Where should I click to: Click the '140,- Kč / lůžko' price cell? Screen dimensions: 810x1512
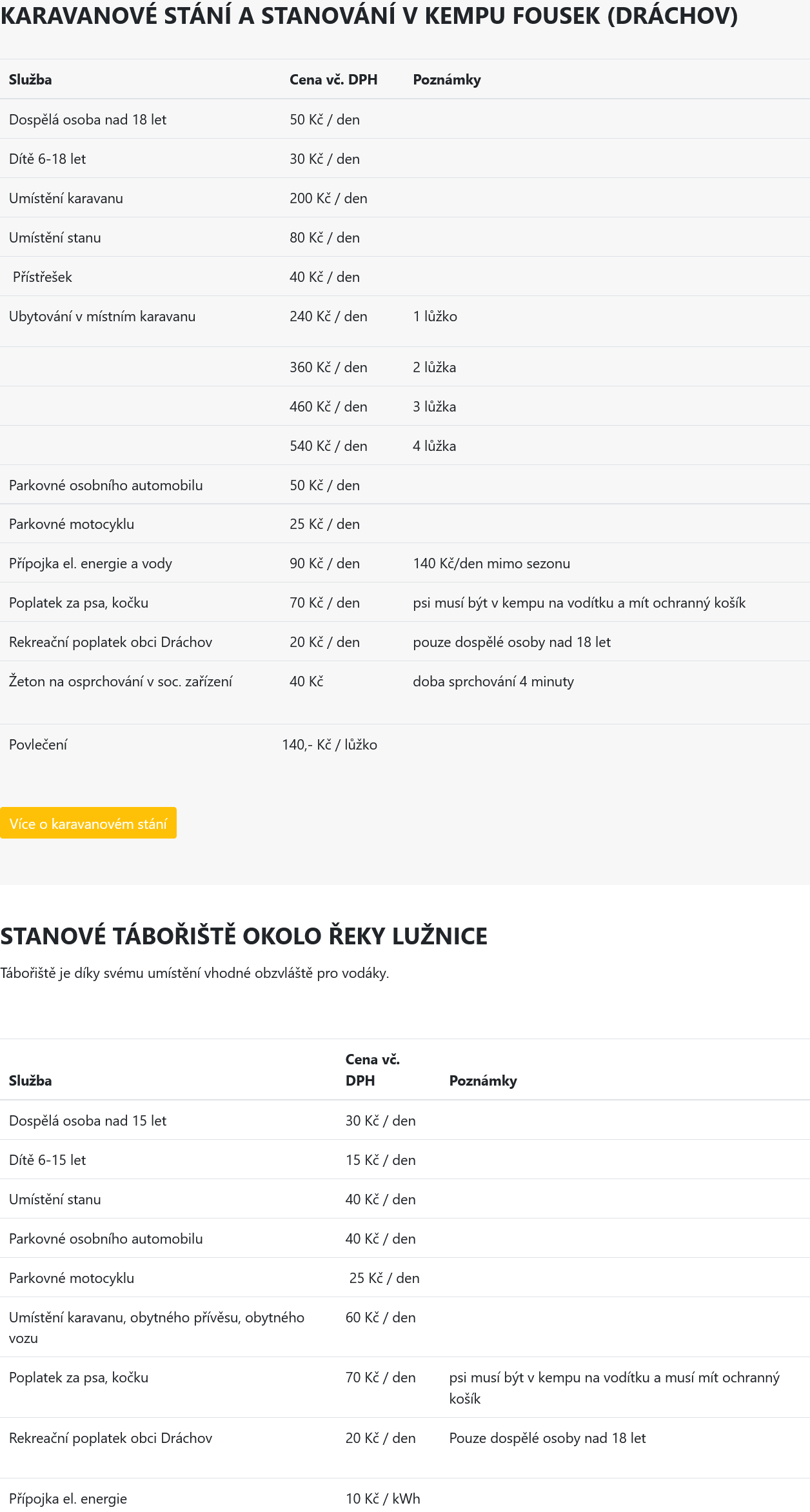point(330,744)
